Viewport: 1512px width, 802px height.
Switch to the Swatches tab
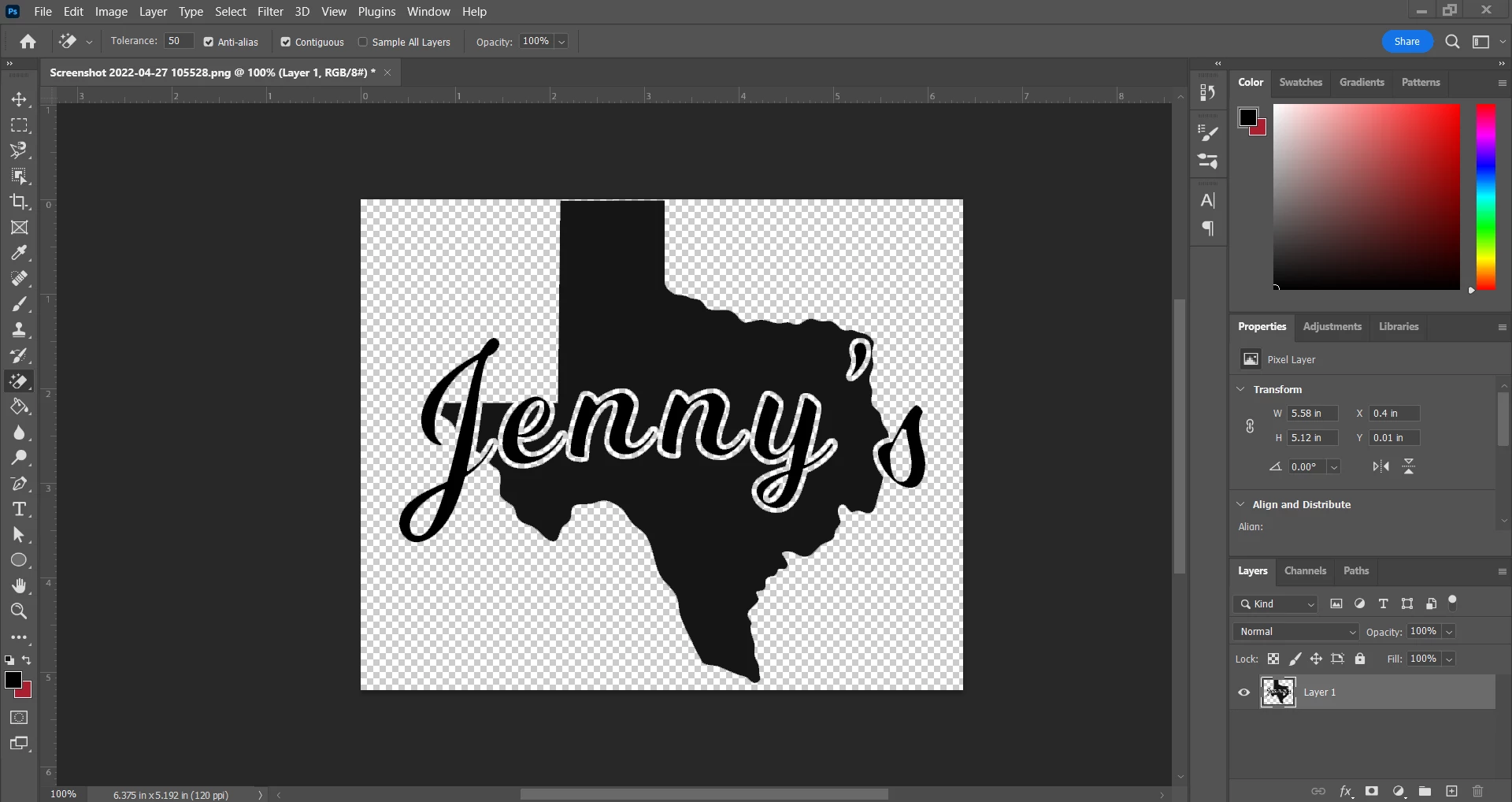coord(1300,82)
